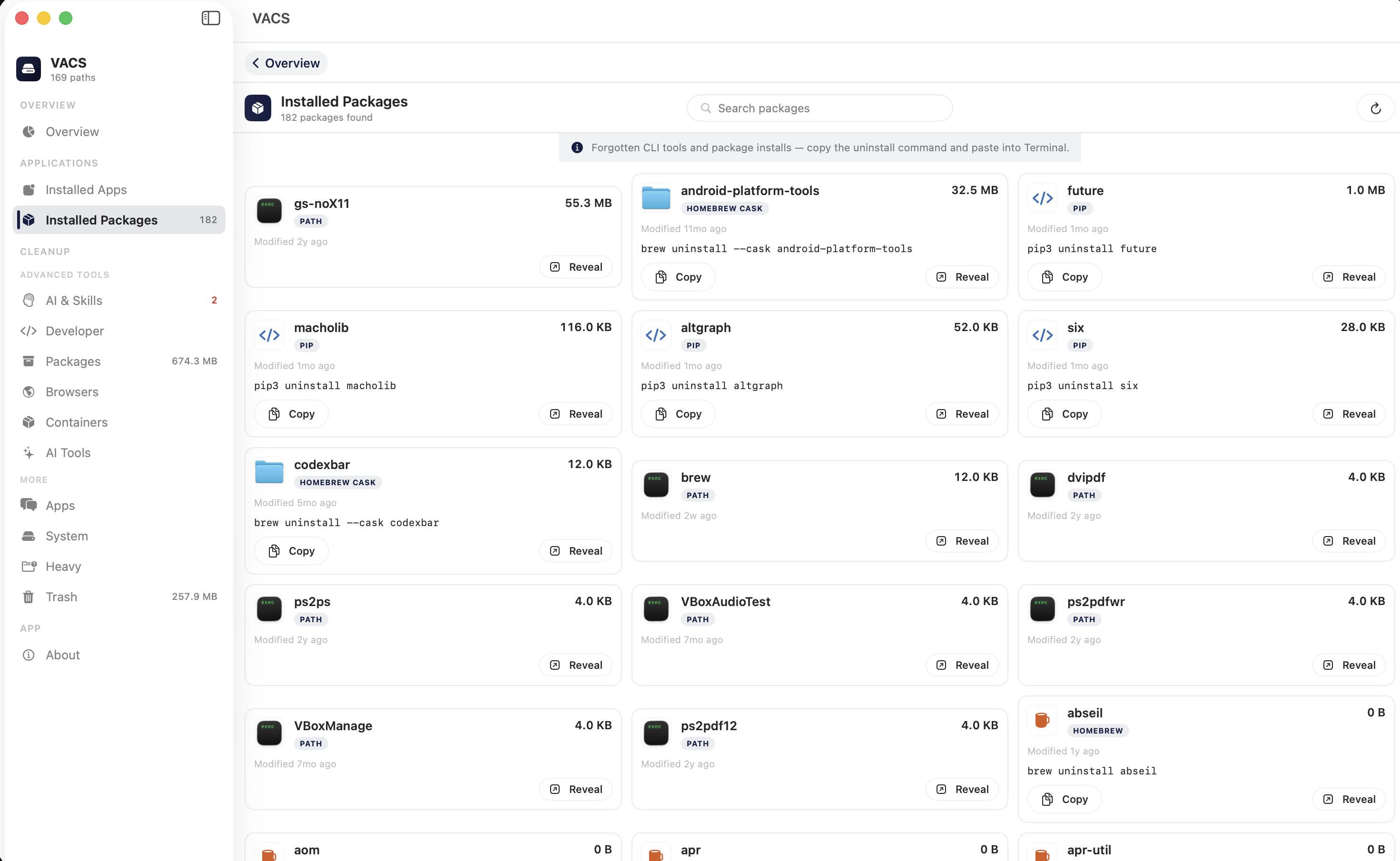1400x861 pixels.
Task: Reveal gs-noX11 in Finder
Action: coord(576,267)
